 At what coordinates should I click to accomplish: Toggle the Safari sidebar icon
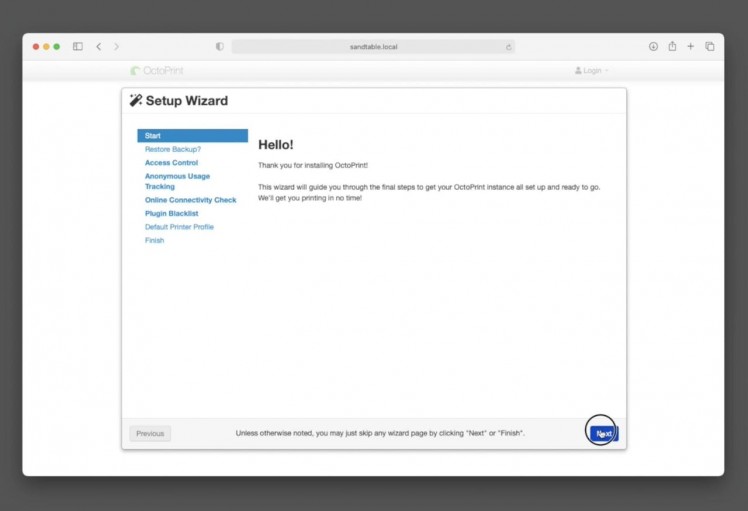pyautogui.click(x=78, y=46)
